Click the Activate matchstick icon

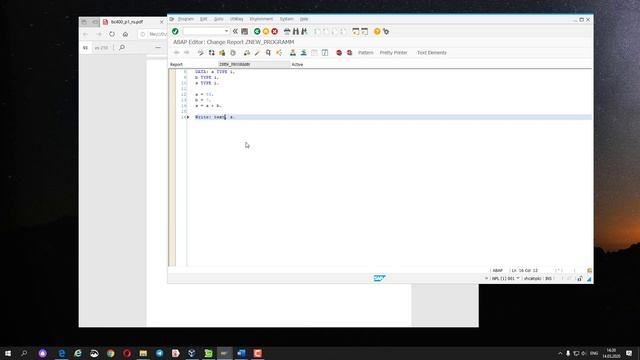257,53
